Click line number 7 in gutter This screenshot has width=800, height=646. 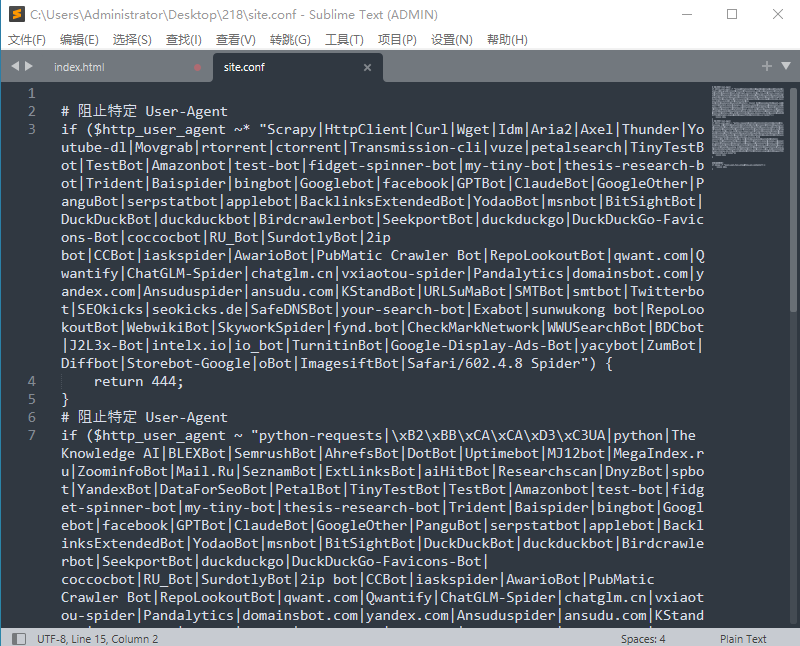coord(32,435)
